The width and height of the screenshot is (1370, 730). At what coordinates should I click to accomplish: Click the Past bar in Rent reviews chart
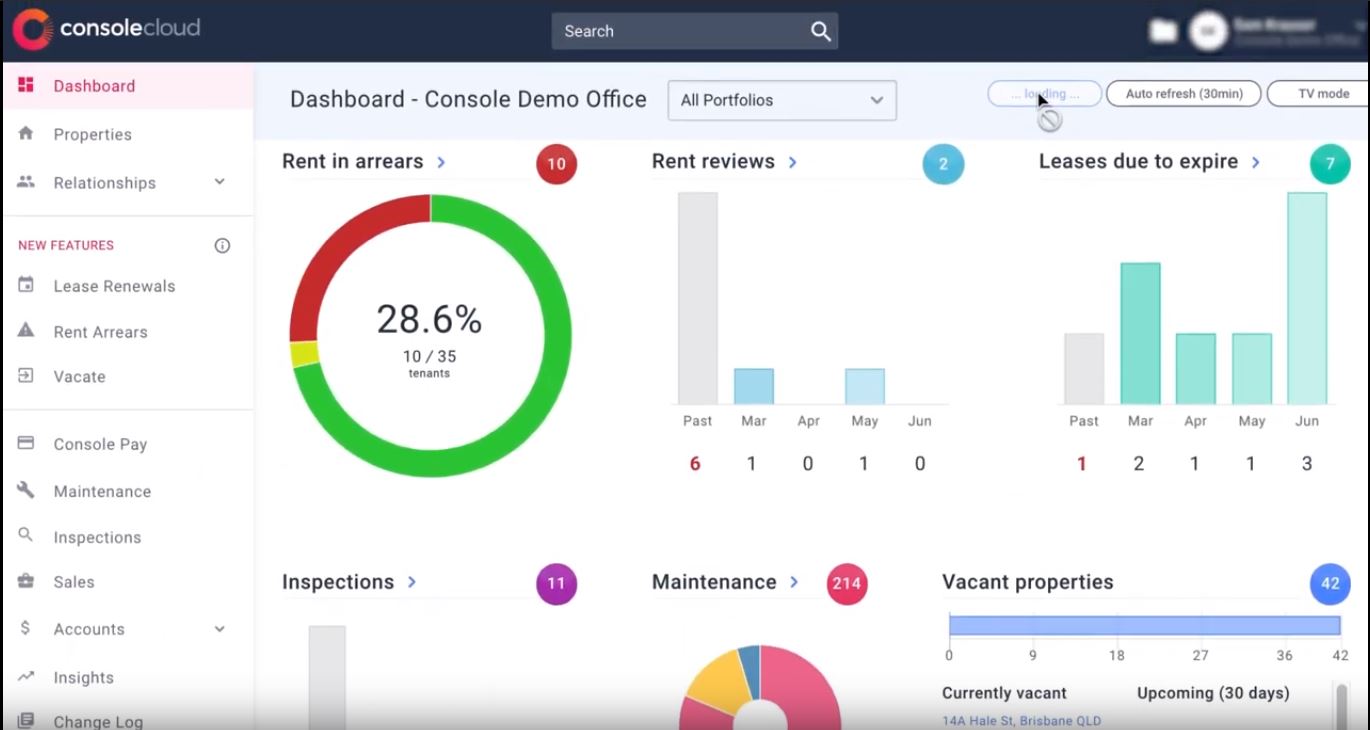(x=698, y=298)
